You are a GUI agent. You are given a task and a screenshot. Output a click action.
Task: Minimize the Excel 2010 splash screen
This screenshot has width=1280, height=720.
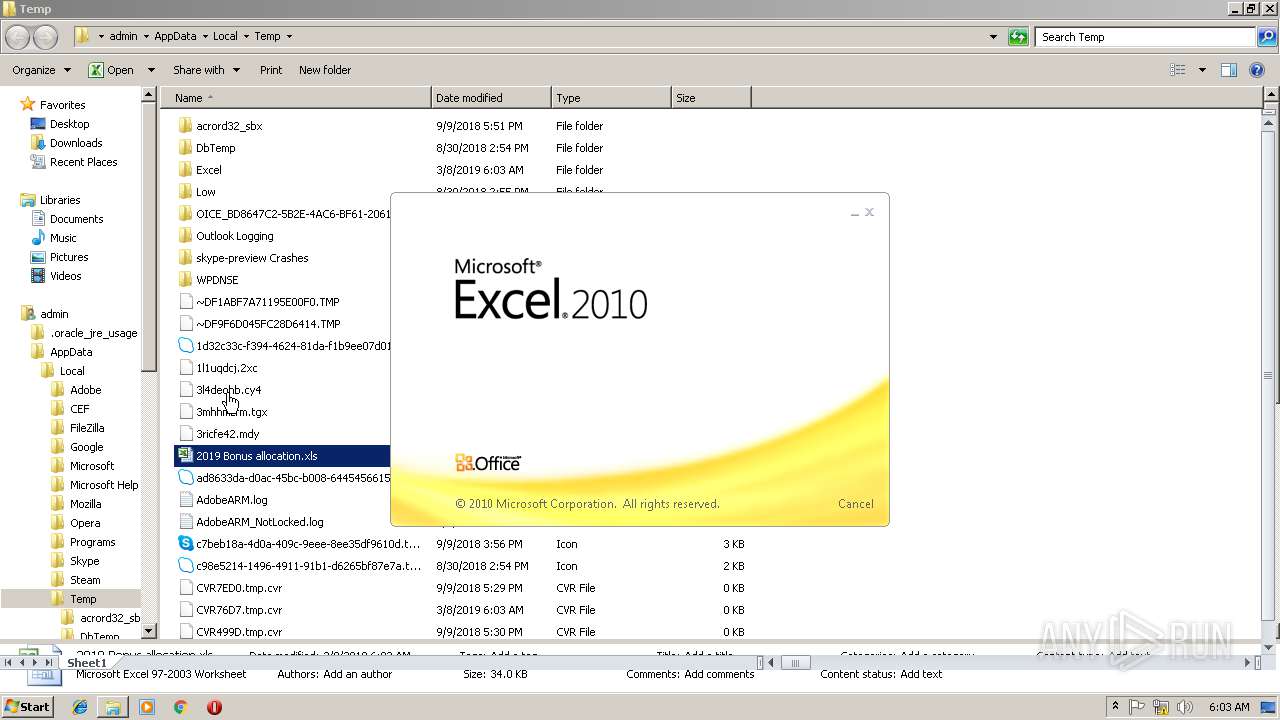pyautogui.click(x=854, y=213)
